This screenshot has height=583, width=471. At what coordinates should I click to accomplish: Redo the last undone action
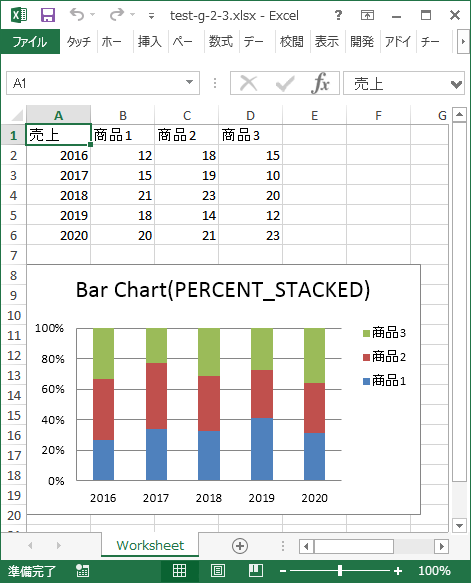[117, 15]
